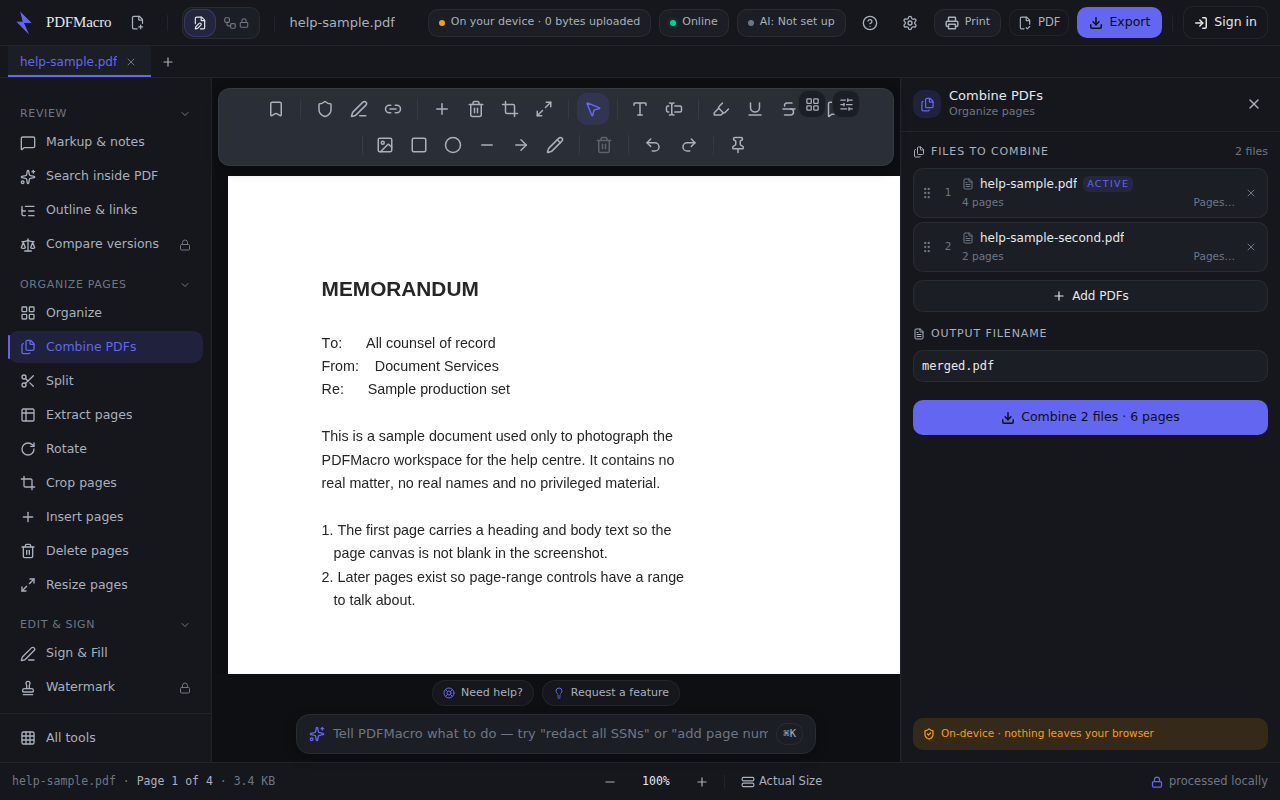
Task: Open the Online status pill
Action: click(x=694, y=22)
